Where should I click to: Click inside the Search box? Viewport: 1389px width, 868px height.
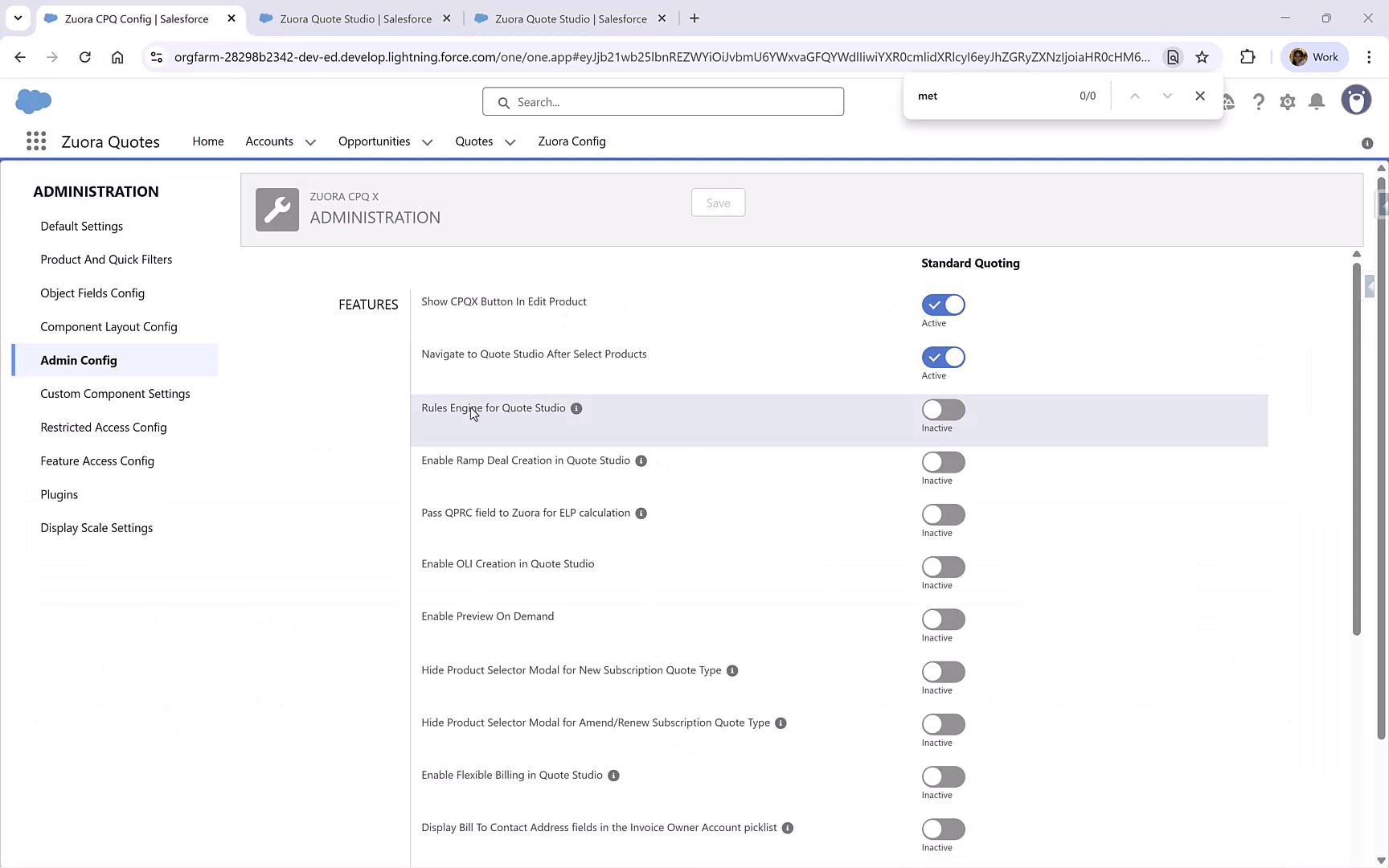point(662,101)
